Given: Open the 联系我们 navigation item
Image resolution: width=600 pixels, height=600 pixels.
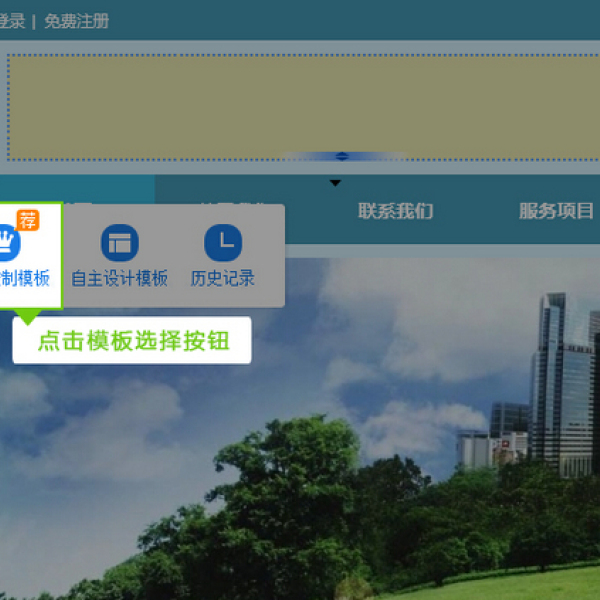Looking at the screenshot, I should point(395,211).
